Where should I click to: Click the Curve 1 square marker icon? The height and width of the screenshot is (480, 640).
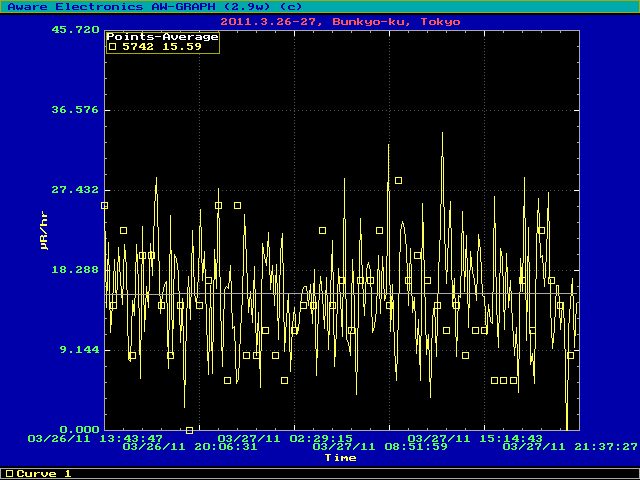click(x=9, y=473)
